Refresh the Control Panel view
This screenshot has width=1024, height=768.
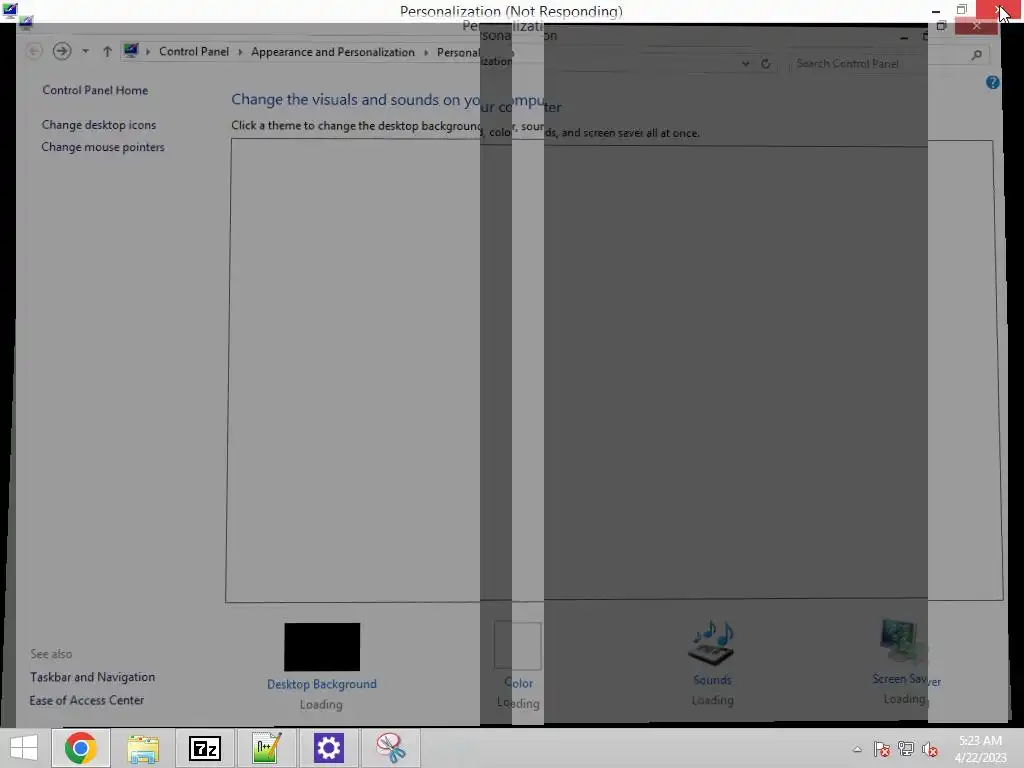click(x=765, y=64)
